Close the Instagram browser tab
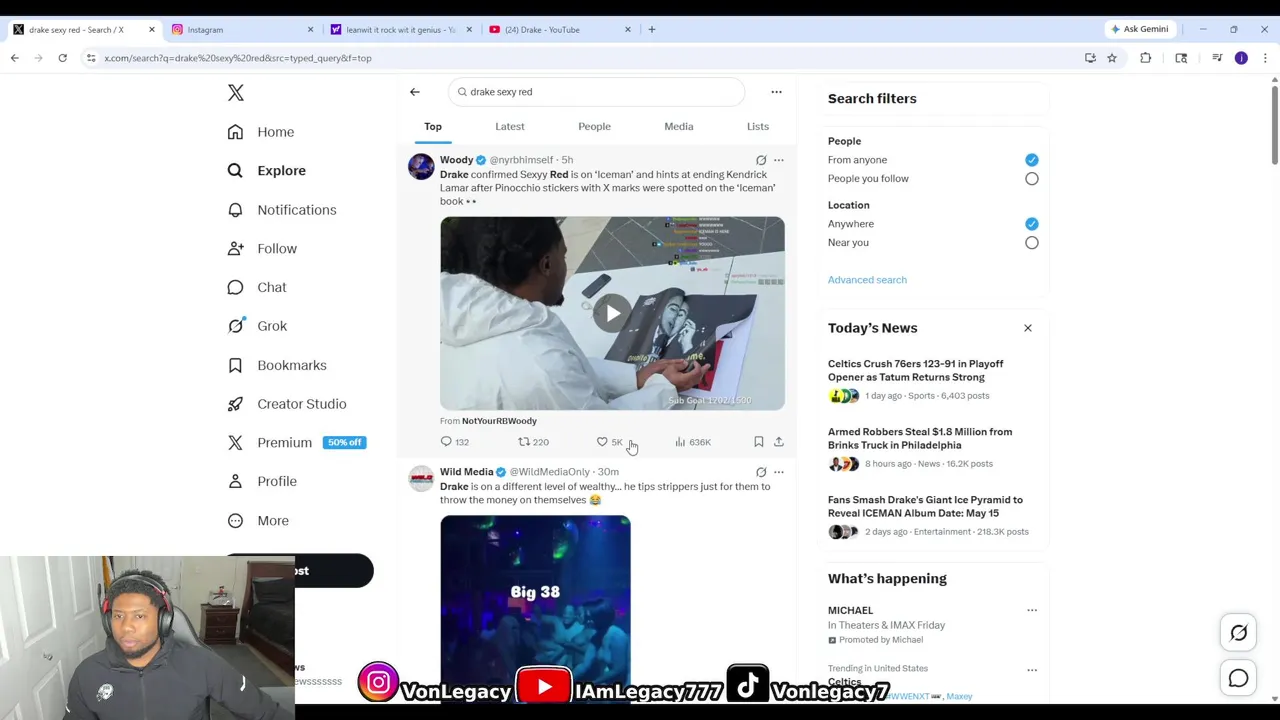 click(310, 30)
